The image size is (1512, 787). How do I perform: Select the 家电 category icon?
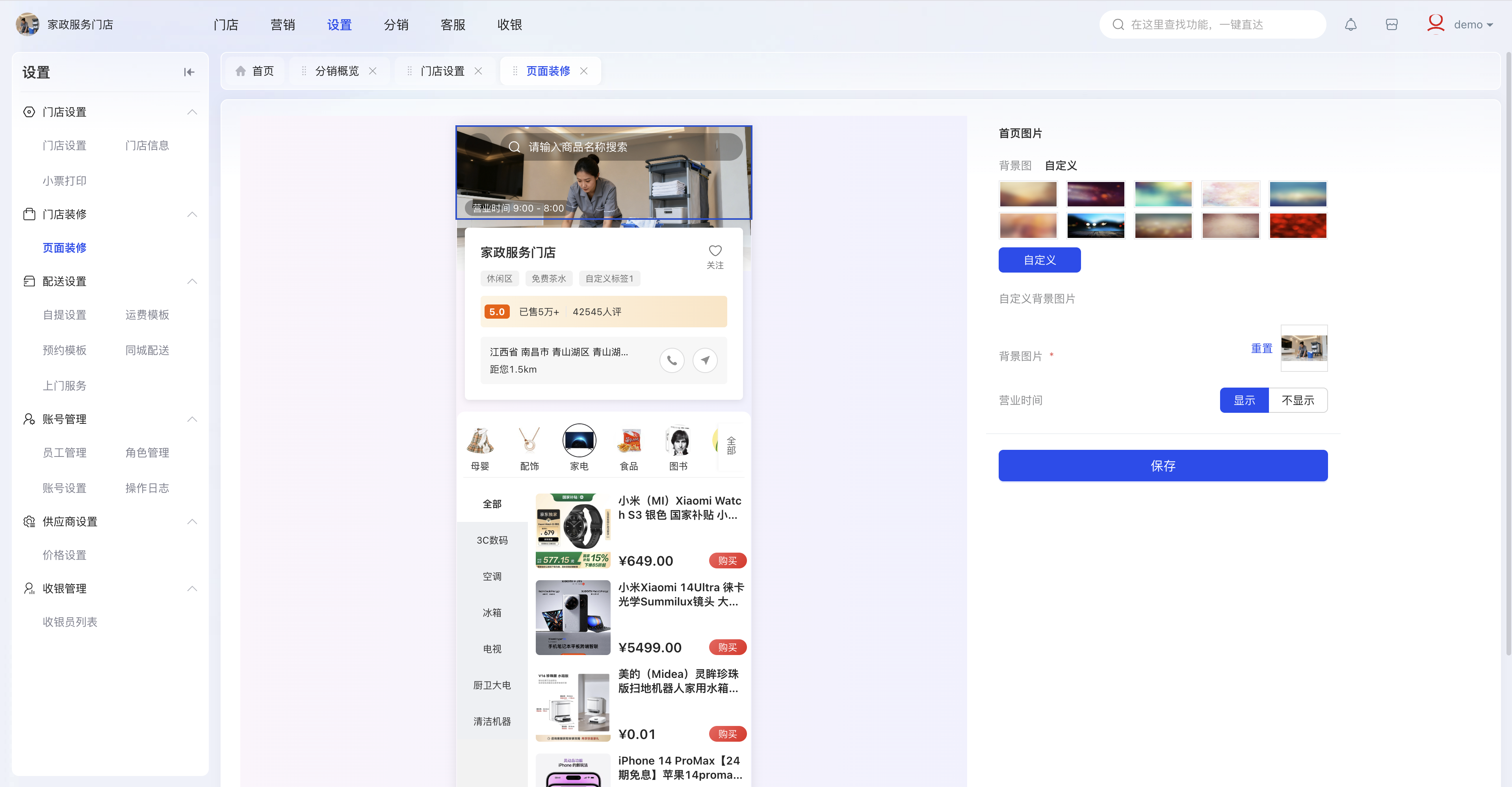tap(579, 441)
